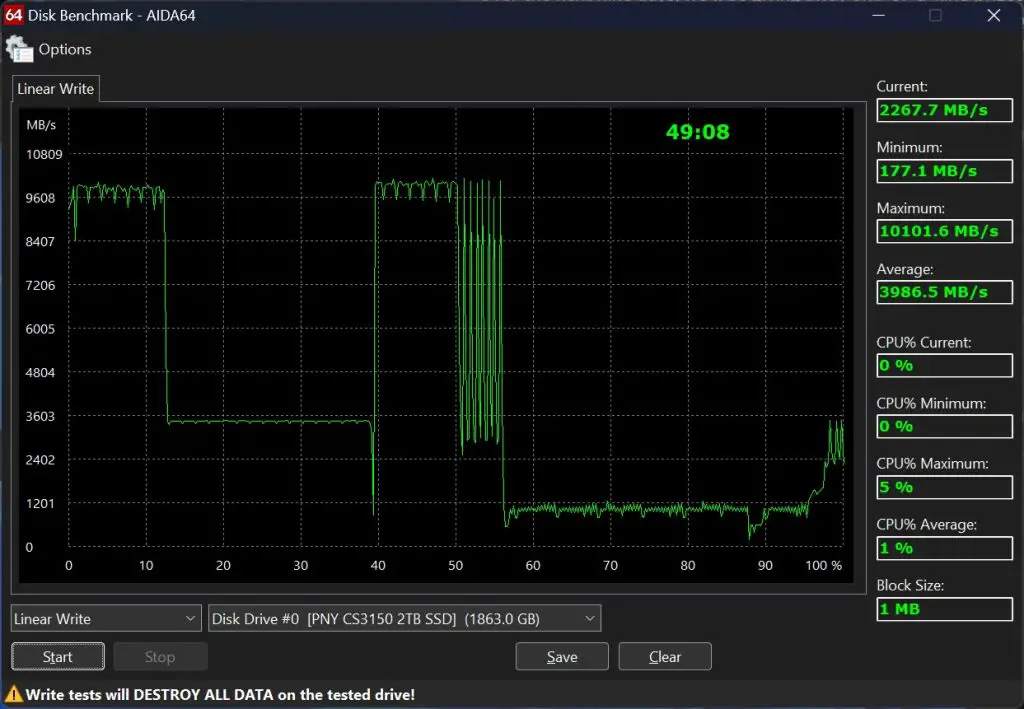
Task: Click the Stop button
Action: (160, 657)
